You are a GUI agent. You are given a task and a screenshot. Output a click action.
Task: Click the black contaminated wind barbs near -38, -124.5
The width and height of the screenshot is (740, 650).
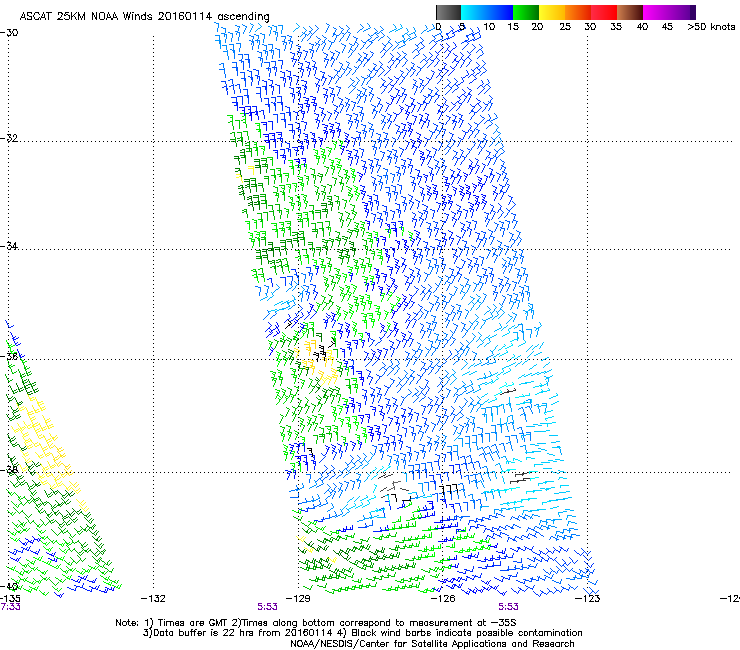pyautogui.click(x=522, y=477)
